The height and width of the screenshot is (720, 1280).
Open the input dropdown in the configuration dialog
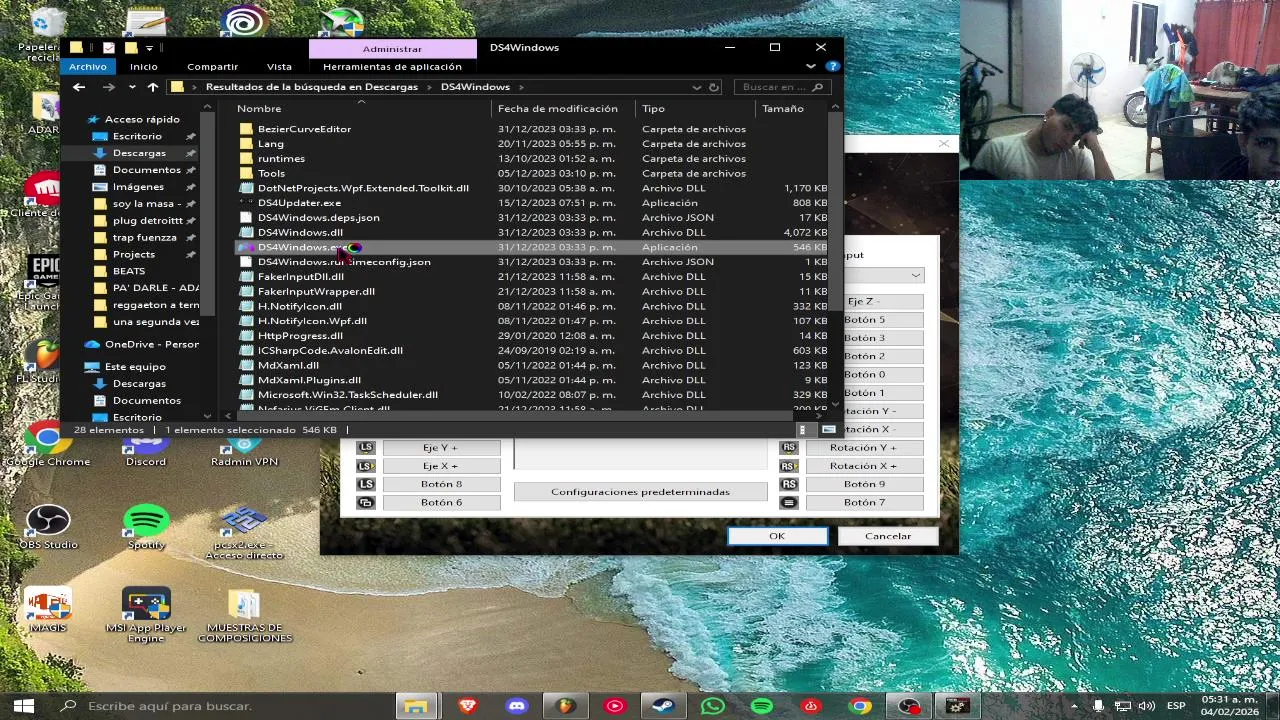point(915,275)
